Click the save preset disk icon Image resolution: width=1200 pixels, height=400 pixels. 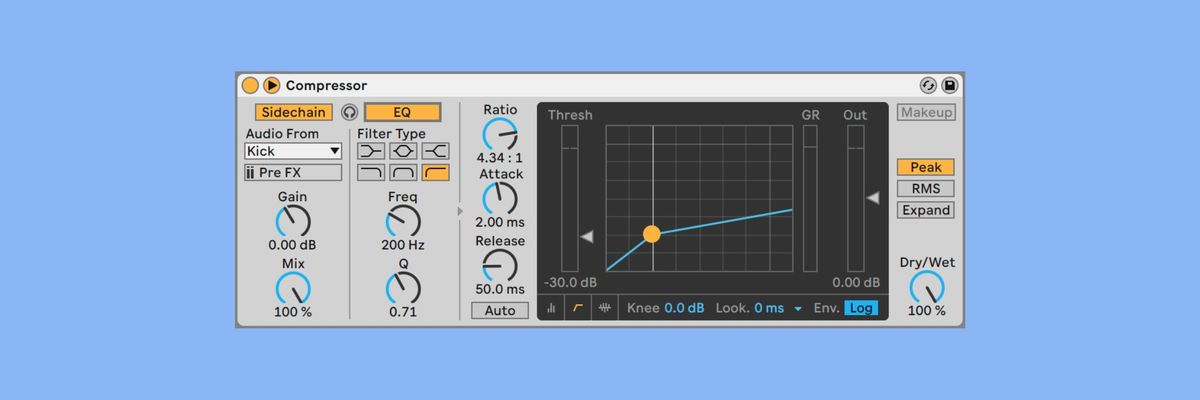coord(949,86)
